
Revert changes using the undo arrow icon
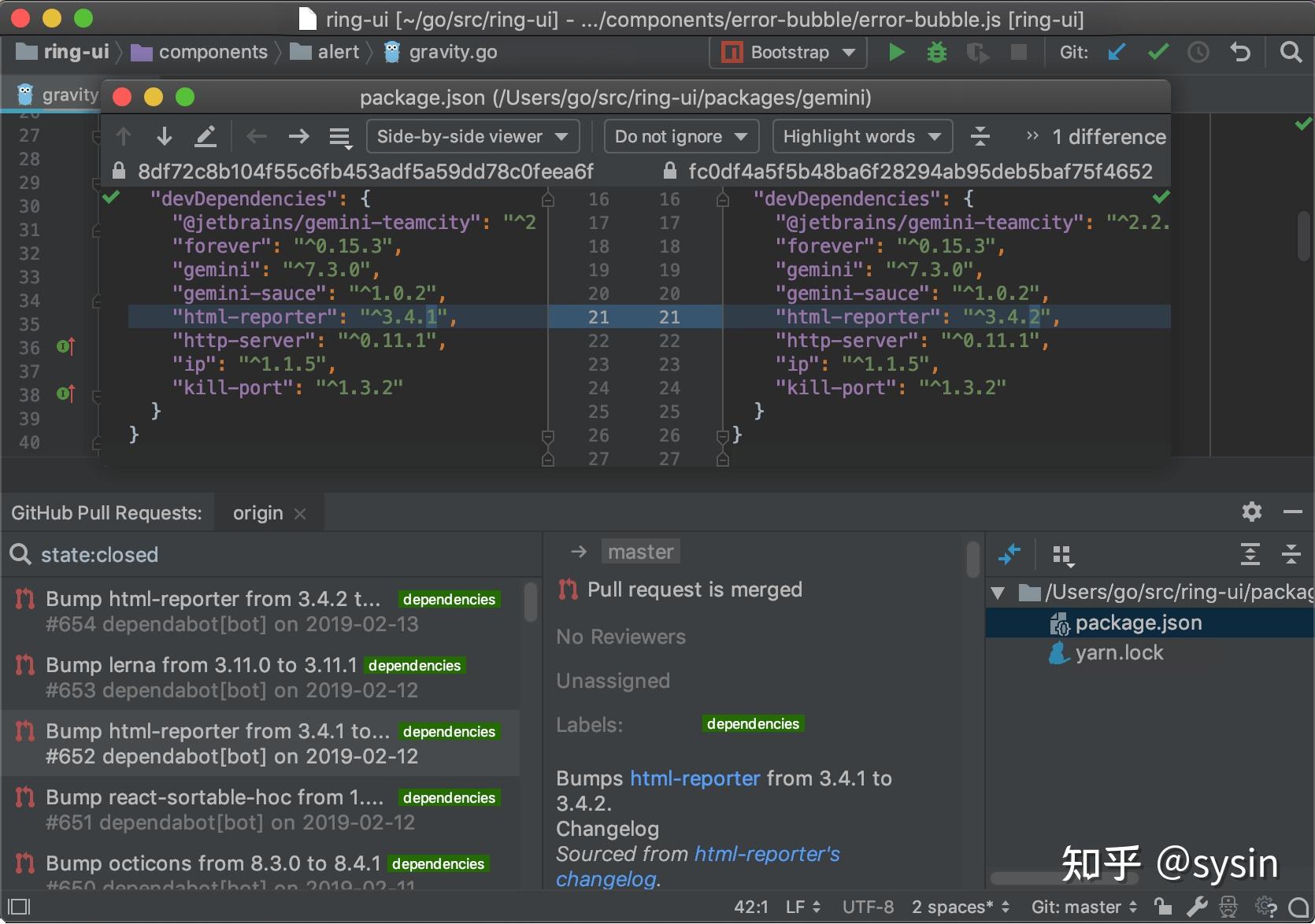pyautogui.click(x=1239, y=52)
